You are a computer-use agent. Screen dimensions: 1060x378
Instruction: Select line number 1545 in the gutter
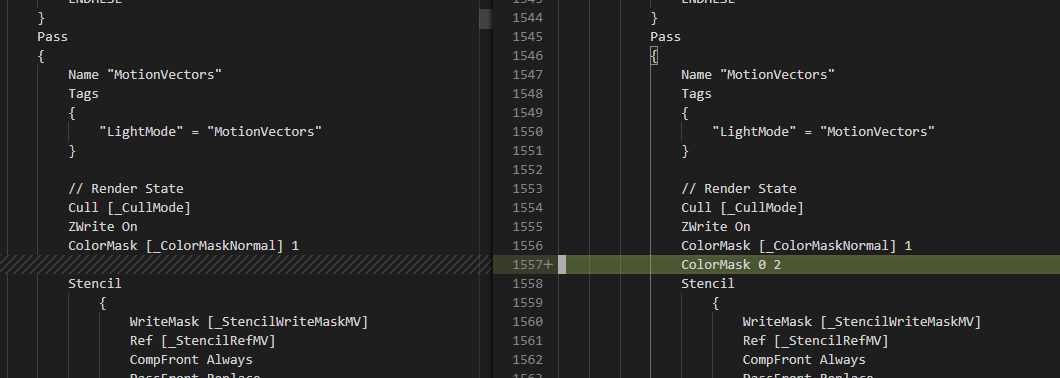pos(527,37)
